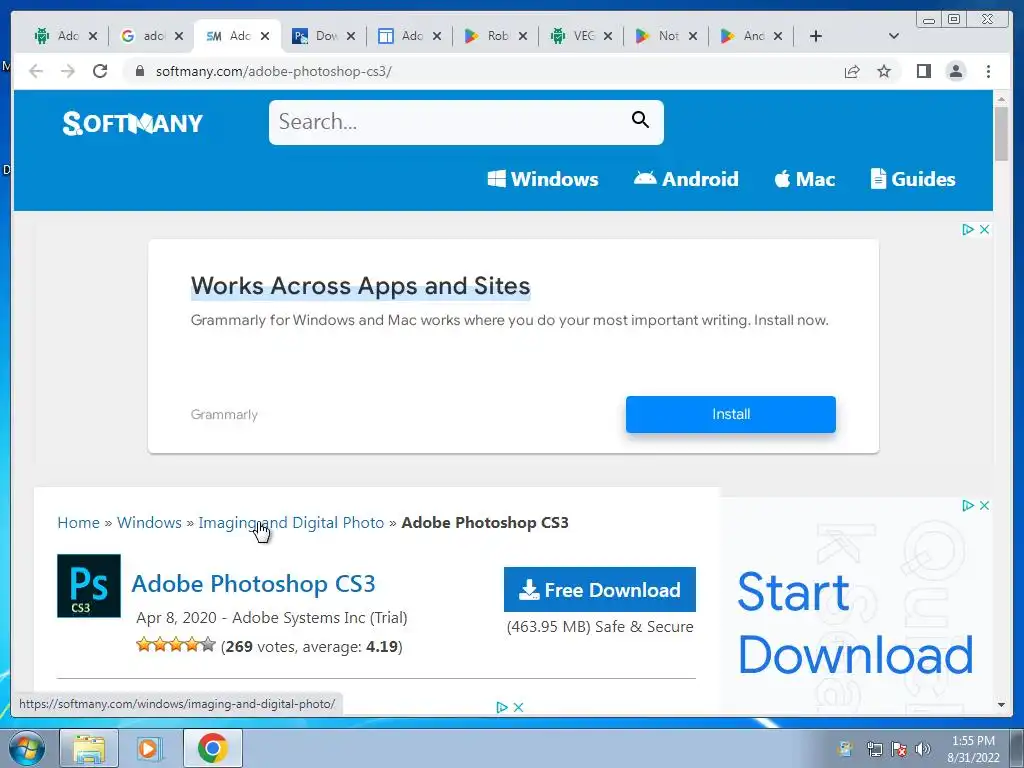Follow the Windows breadcrumb link
The height and width of the screenshot is (768, 1024).
tap(150, 522)
